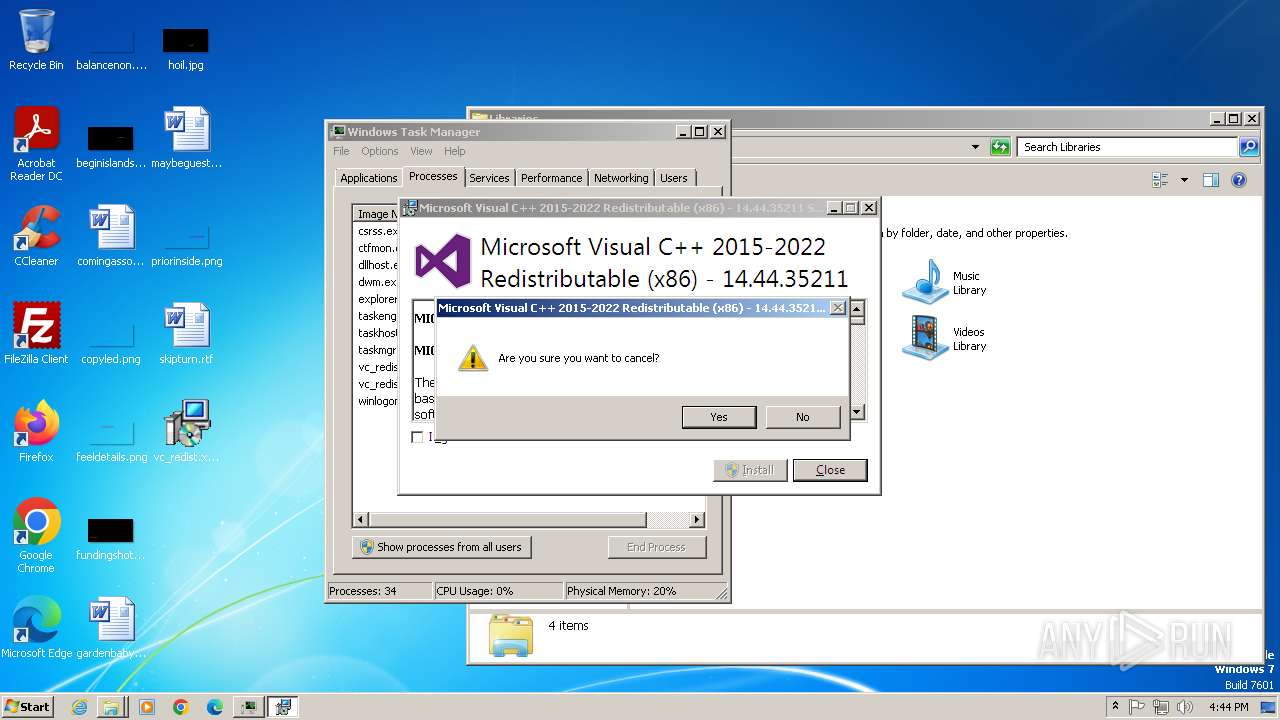1280x720 pixels.
Task: Click No in the cancel confirmation dialog
Action: 802,417
